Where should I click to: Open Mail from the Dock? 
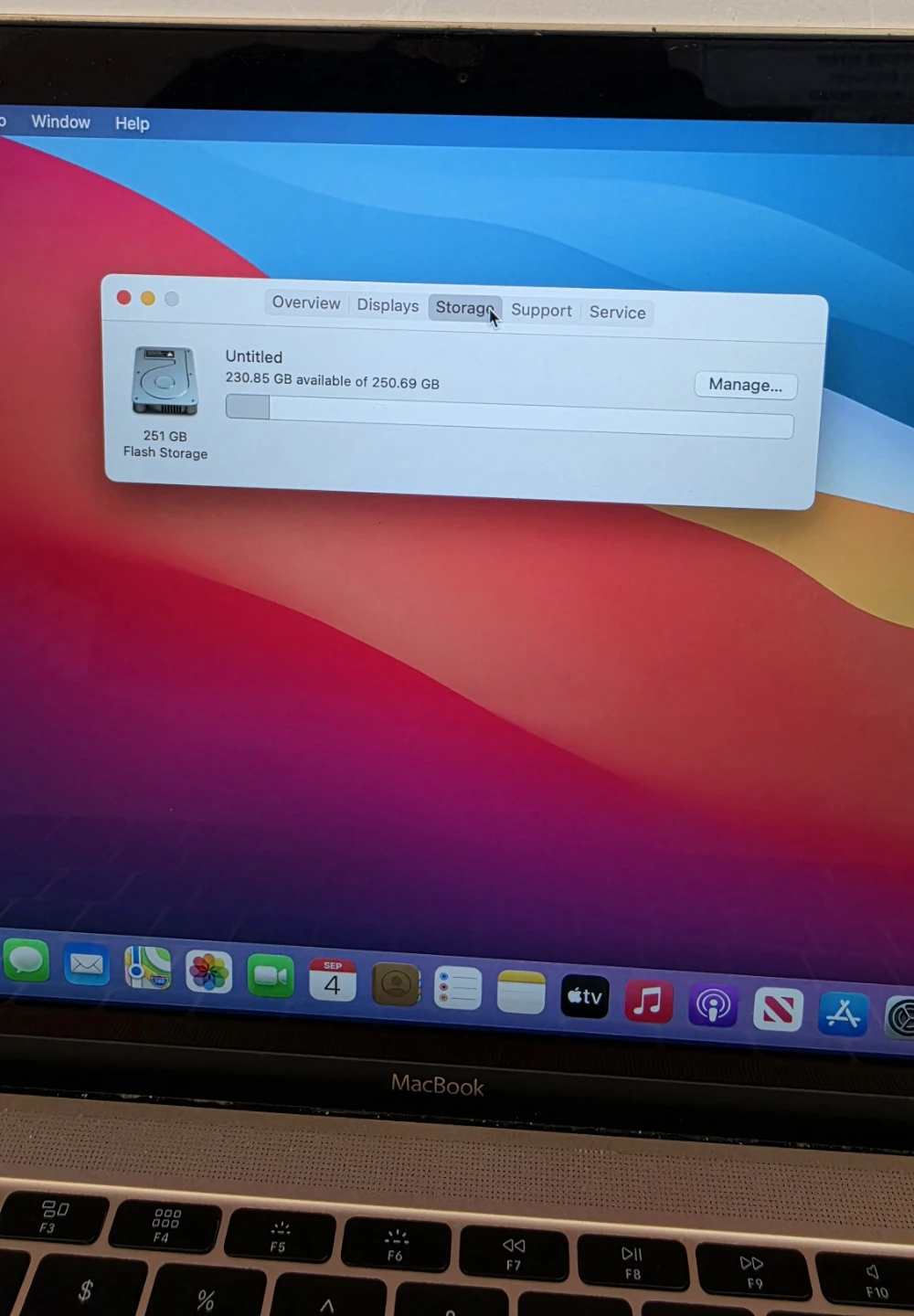(87, 964)
